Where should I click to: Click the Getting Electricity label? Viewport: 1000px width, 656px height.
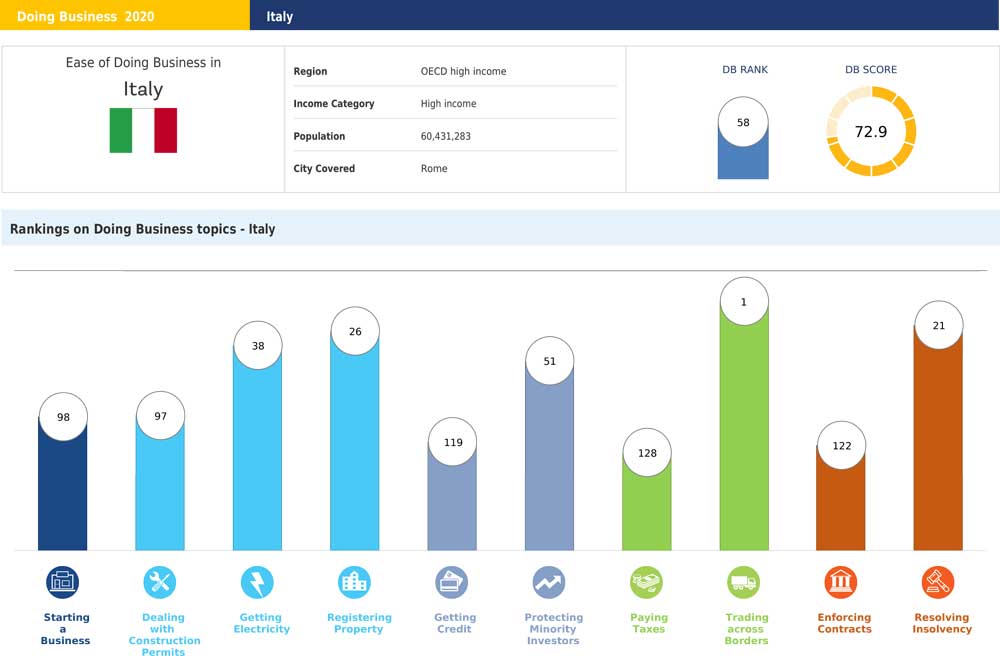coord(261,623)
